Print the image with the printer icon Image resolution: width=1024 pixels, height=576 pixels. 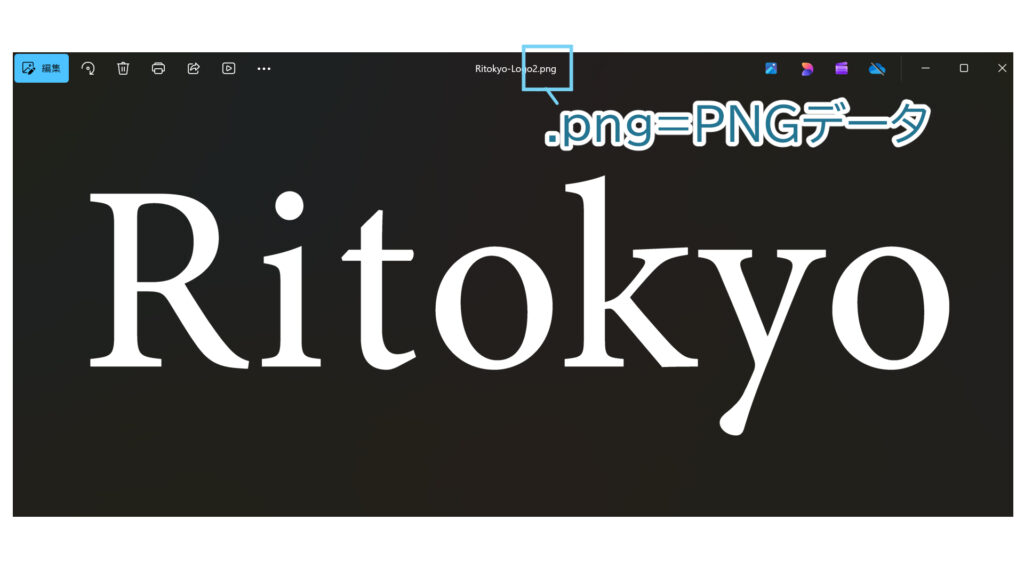click(158, 69)
